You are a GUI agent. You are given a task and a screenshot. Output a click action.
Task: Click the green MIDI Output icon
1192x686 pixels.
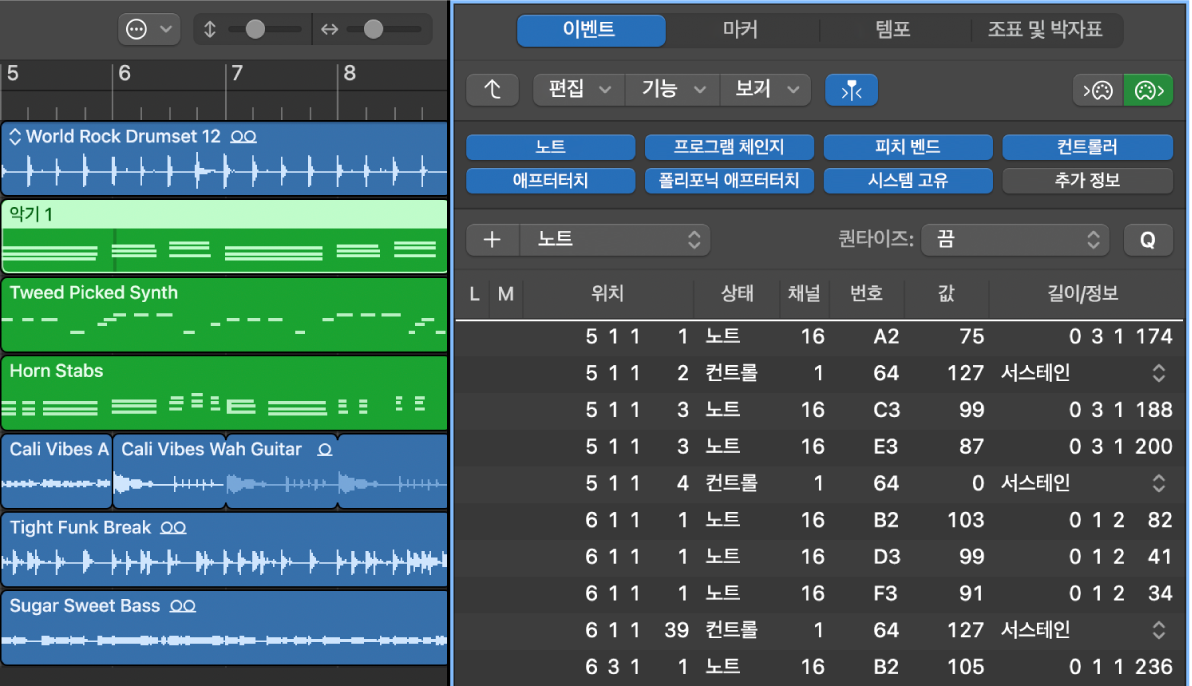coord(1148,89)
